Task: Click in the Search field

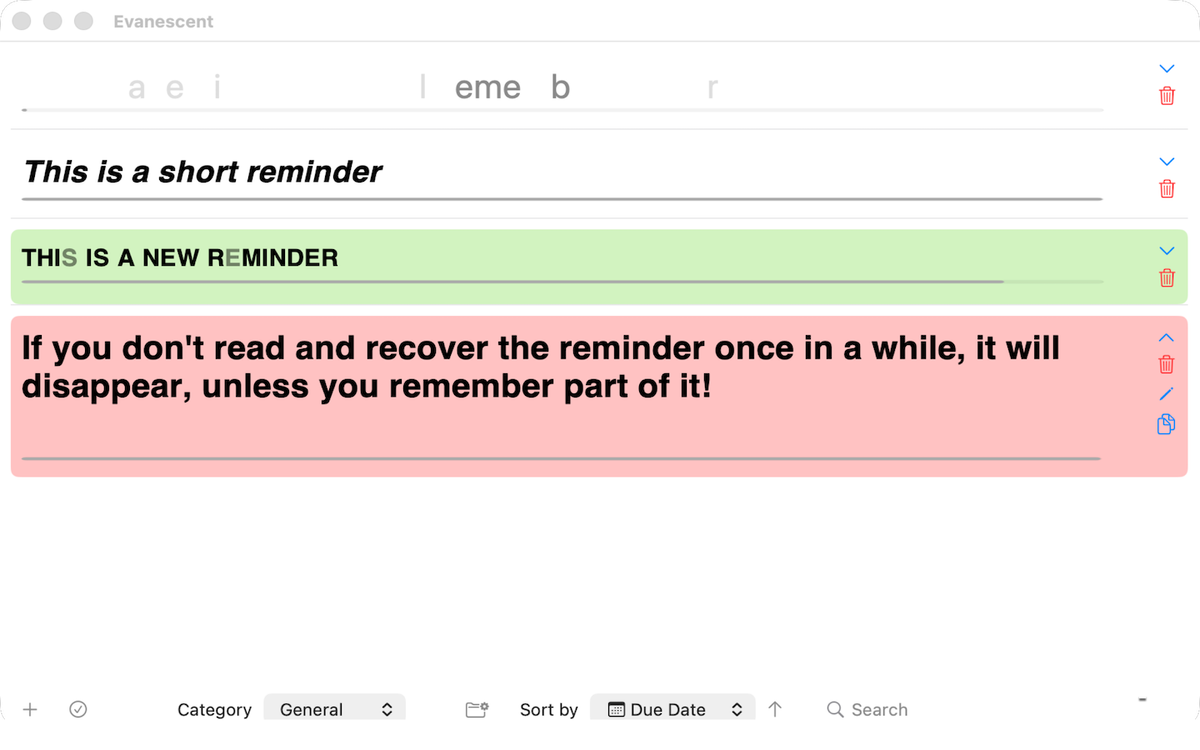Action: click(x=879, y=709)
